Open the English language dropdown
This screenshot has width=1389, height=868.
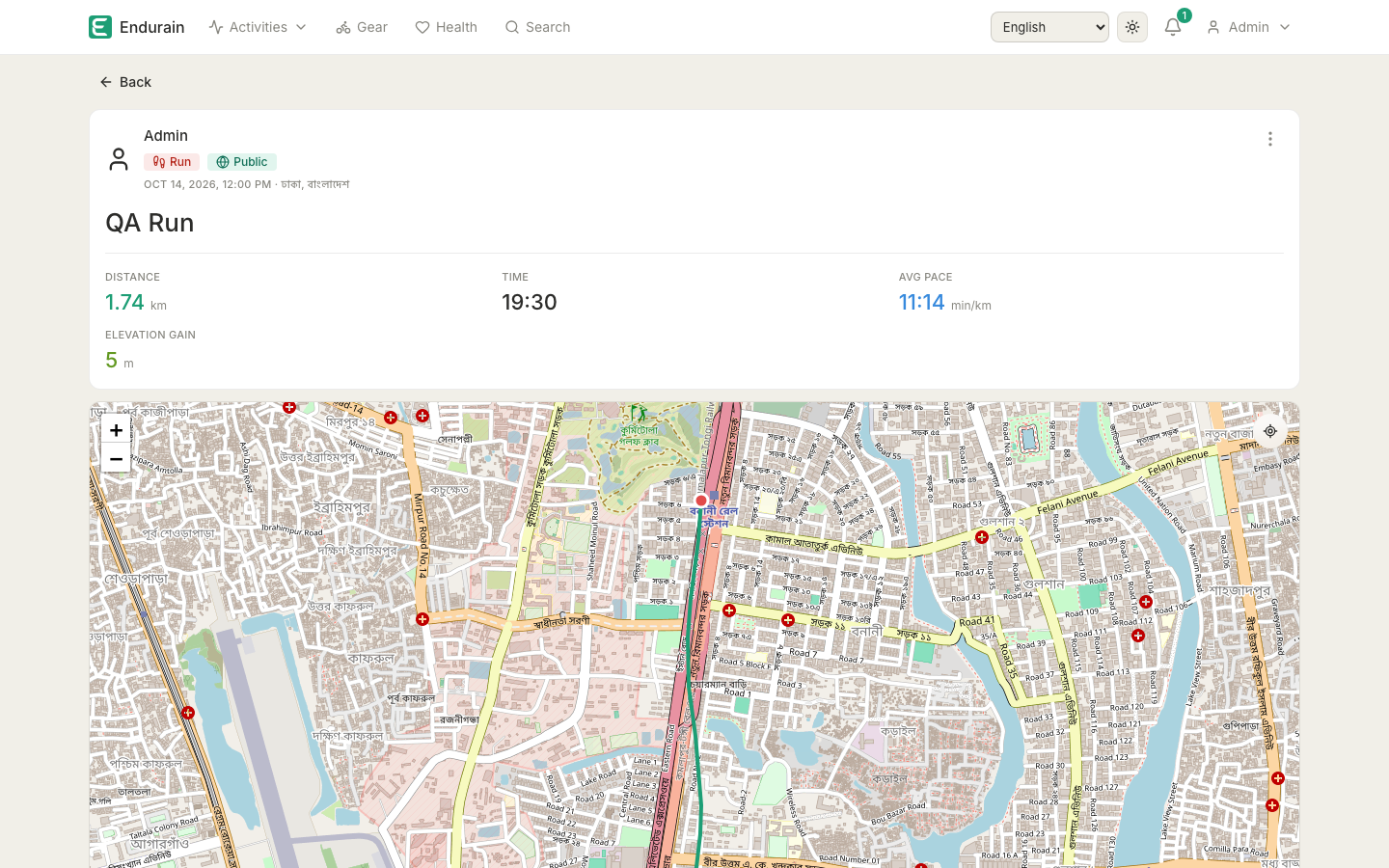[x=1049, y=27]
